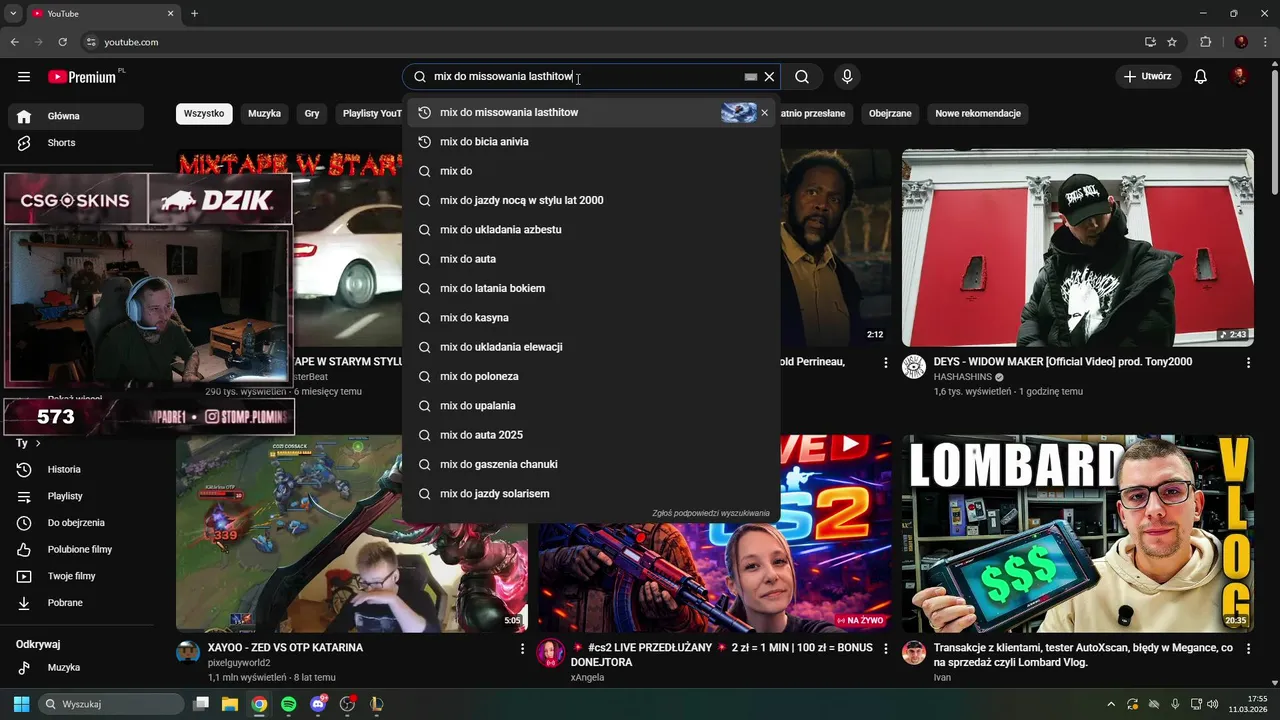Open the HASHASHINS channel link
The width and height of the screenshot is (1280, 720).
(962, 377)
